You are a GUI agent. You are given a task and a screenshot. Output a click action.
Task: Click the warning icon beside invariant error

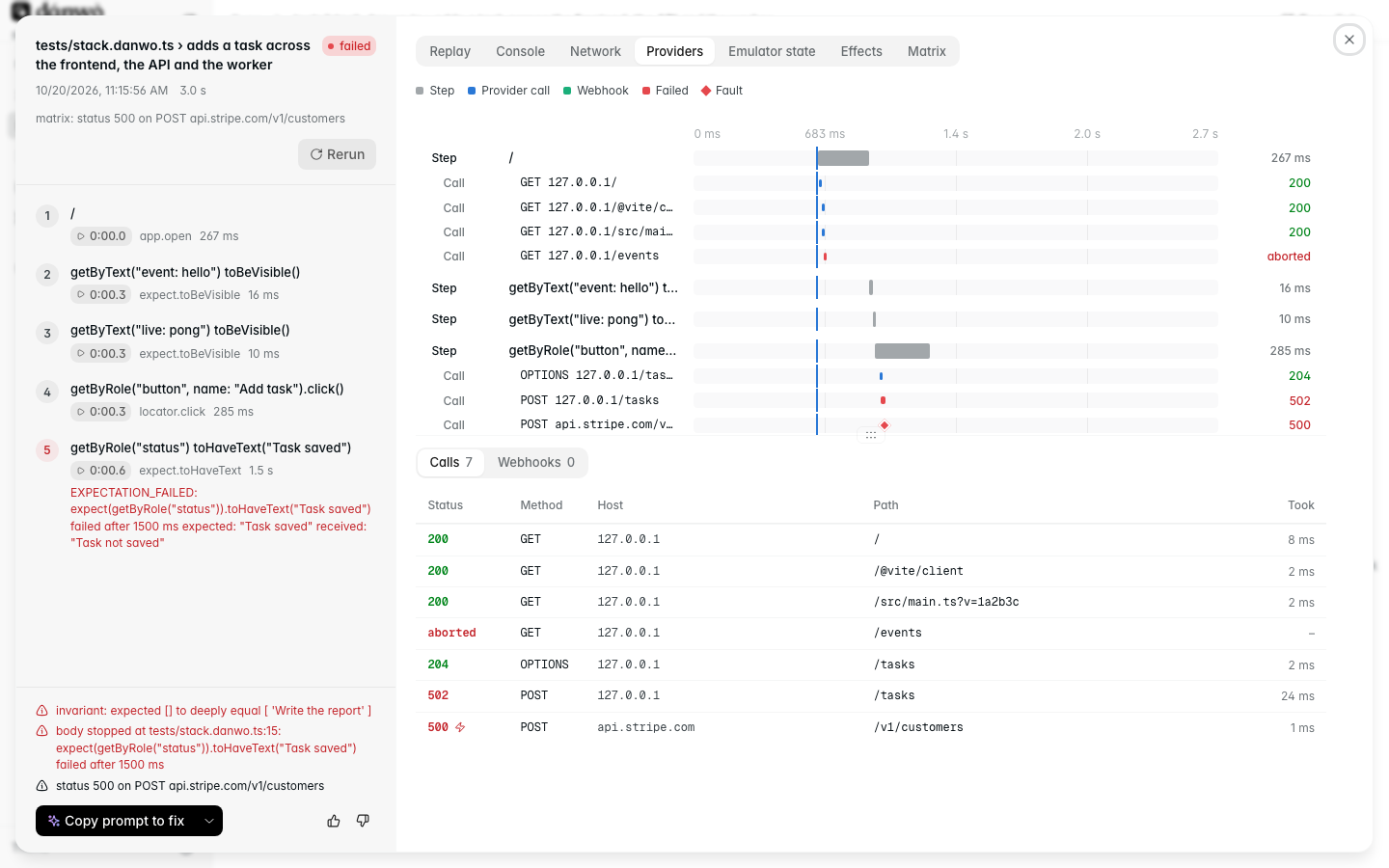[x=42, y=711]
